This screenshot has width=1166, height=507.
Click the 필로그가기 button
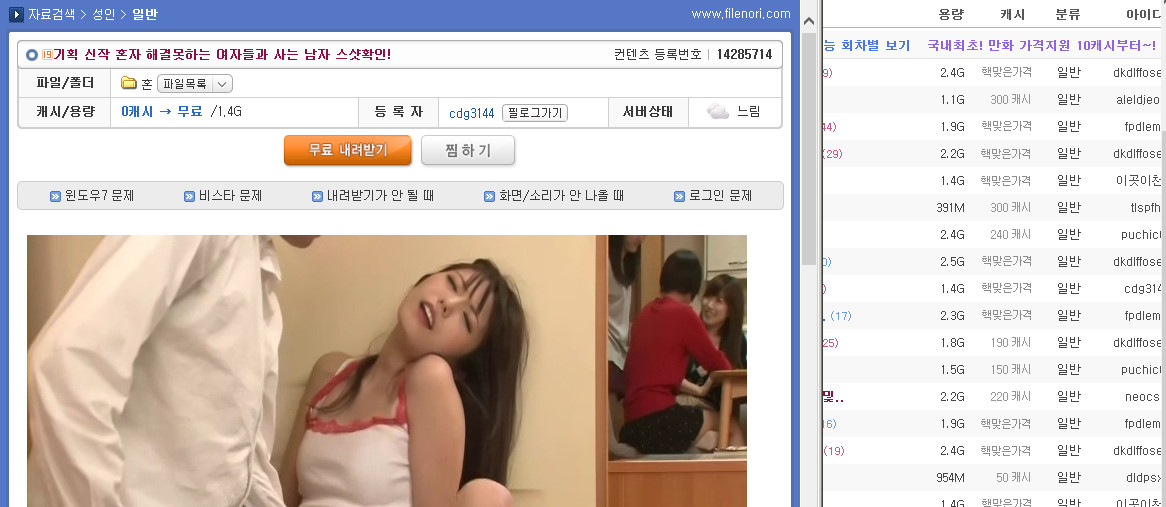click(x=535, y=113)
